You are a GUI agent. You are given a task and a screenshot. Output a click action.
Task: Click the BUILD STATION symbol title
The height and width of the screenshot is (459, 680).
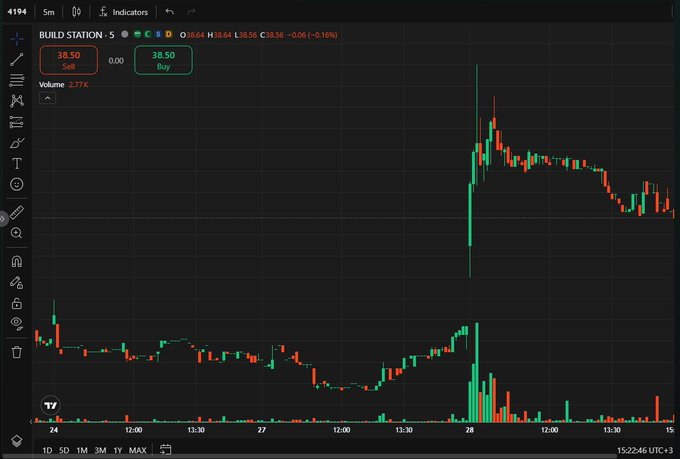coord(77,35)
